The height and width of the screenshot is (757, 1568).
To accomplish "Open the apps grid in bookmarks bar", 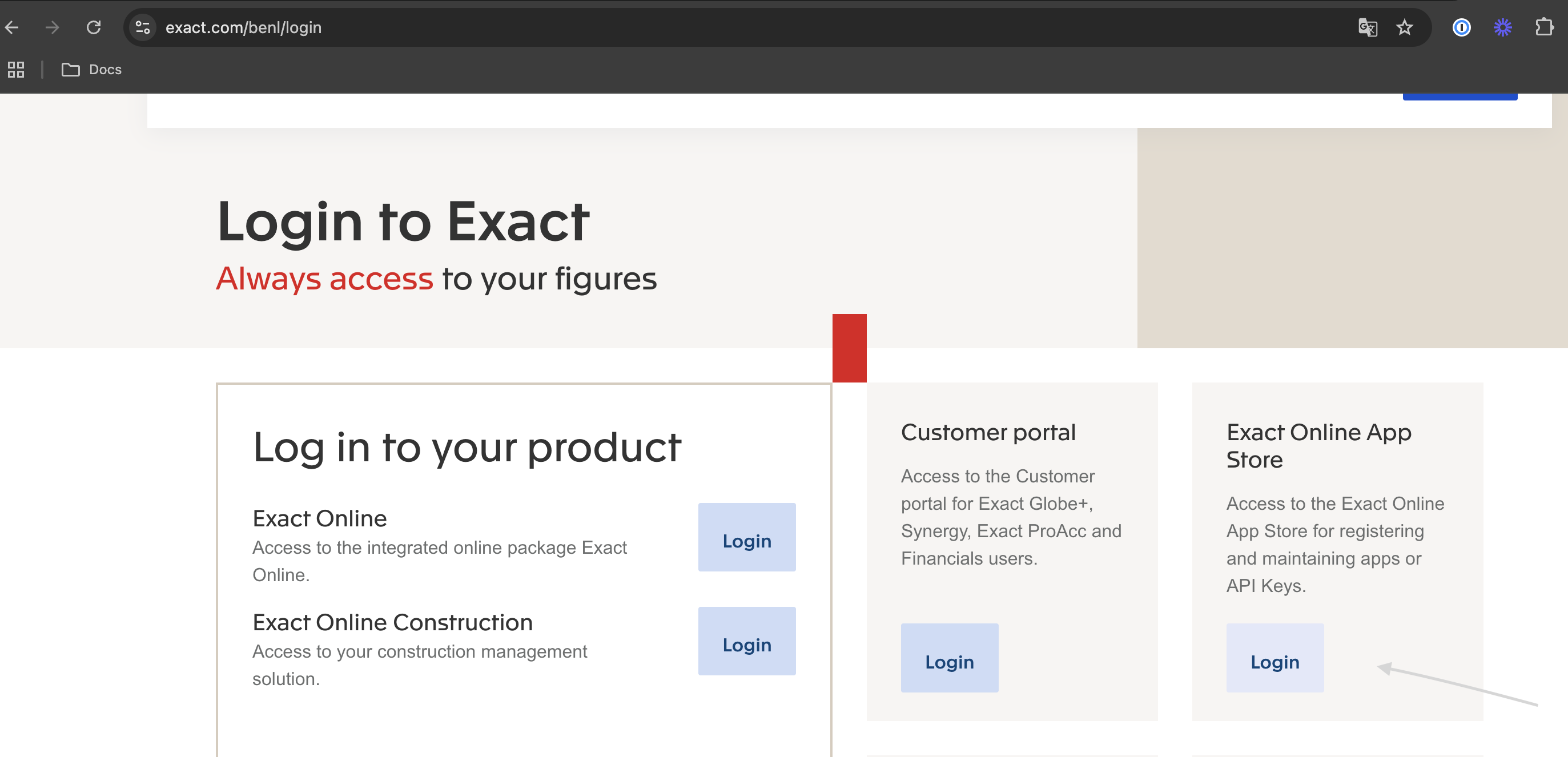I will (x=16, y=70).
